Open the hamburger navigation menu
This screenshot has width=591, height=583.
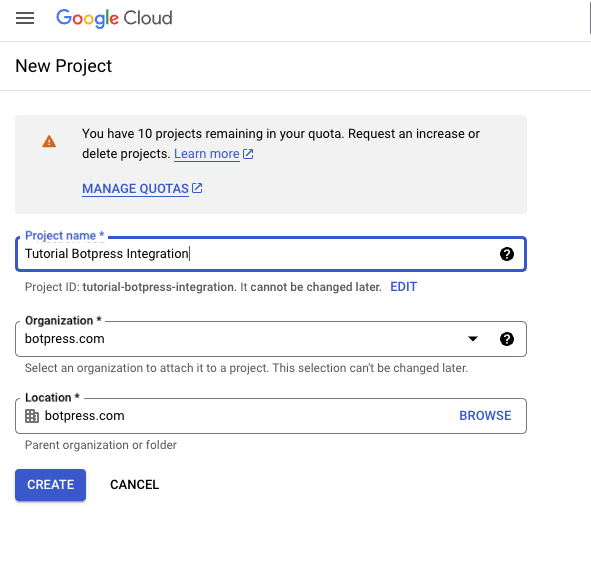pos(25,18)
